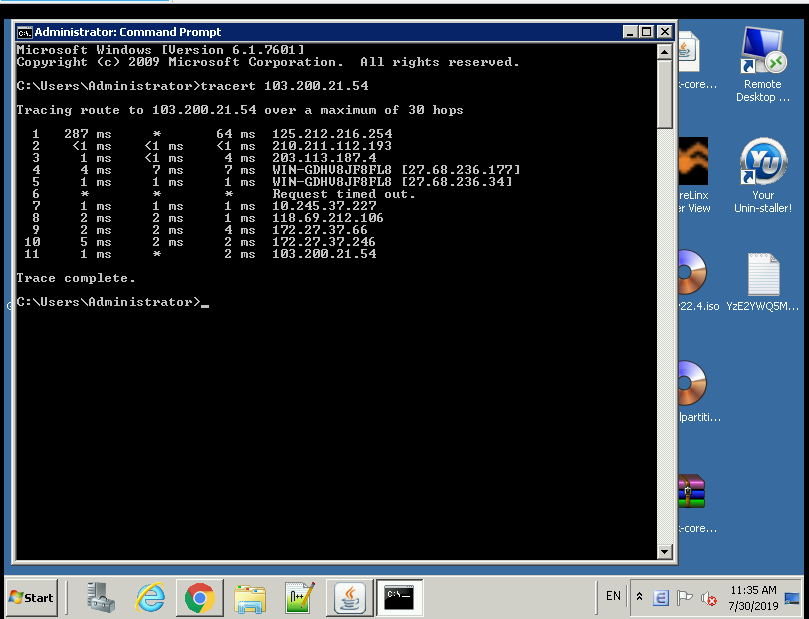This screenshot has height=619, width=809.
Task: Click the hop 9 address 172.27.37.66
Action: click(320, 230)
